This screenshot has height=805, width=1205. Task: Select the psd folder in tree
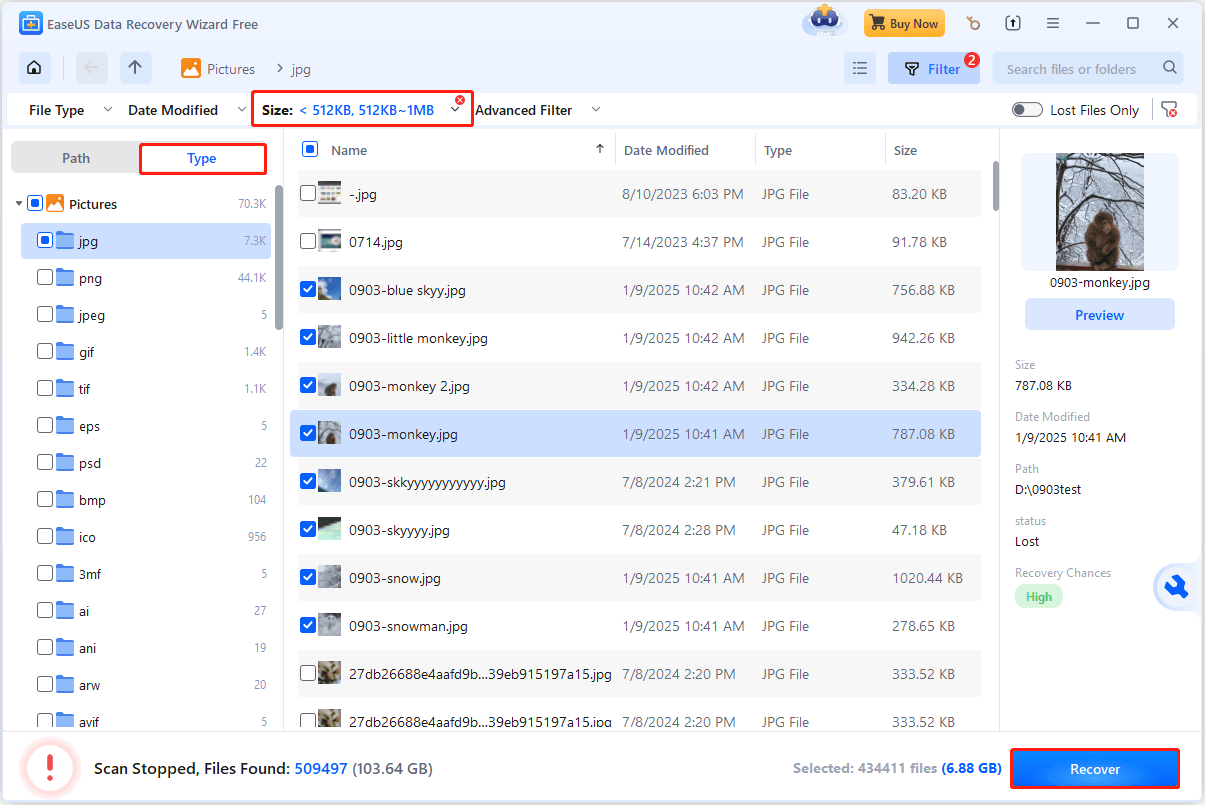pos(146,463)
